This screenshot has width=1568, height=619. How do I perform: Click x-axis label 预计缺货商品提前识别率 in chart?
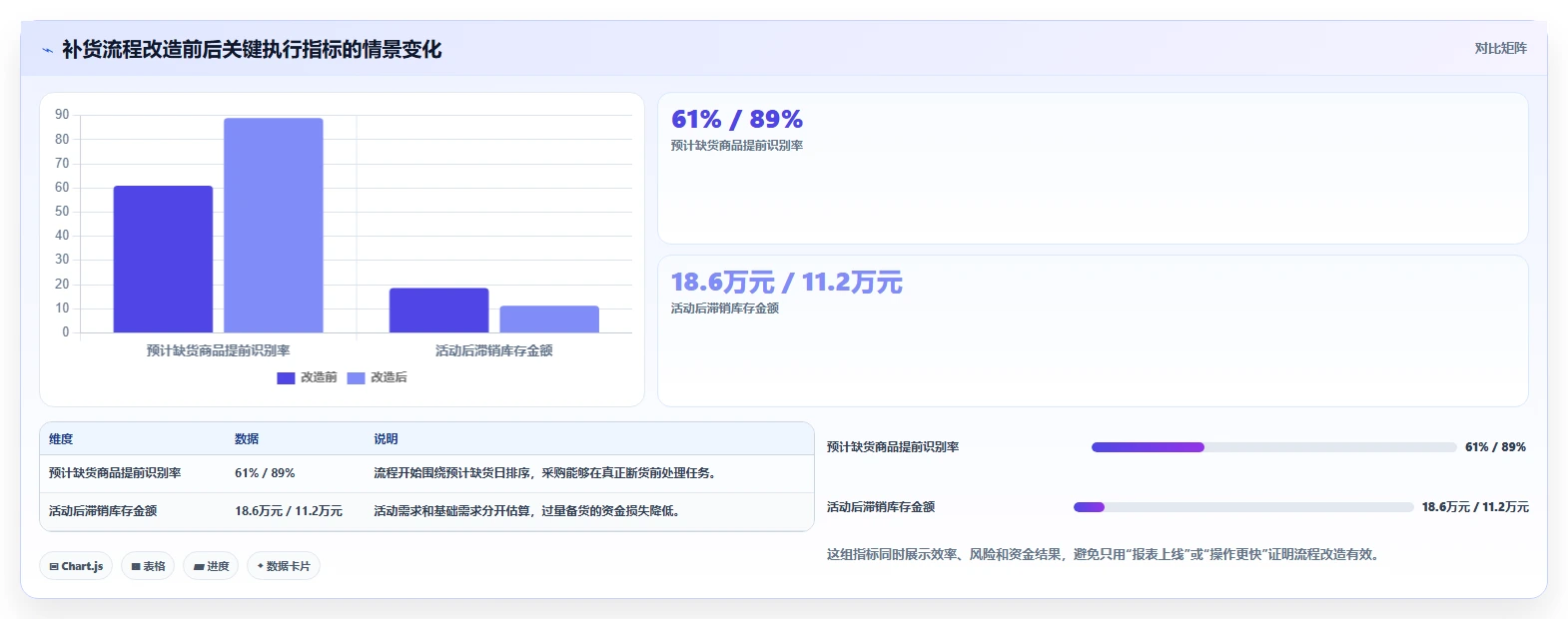click(219, 350)
